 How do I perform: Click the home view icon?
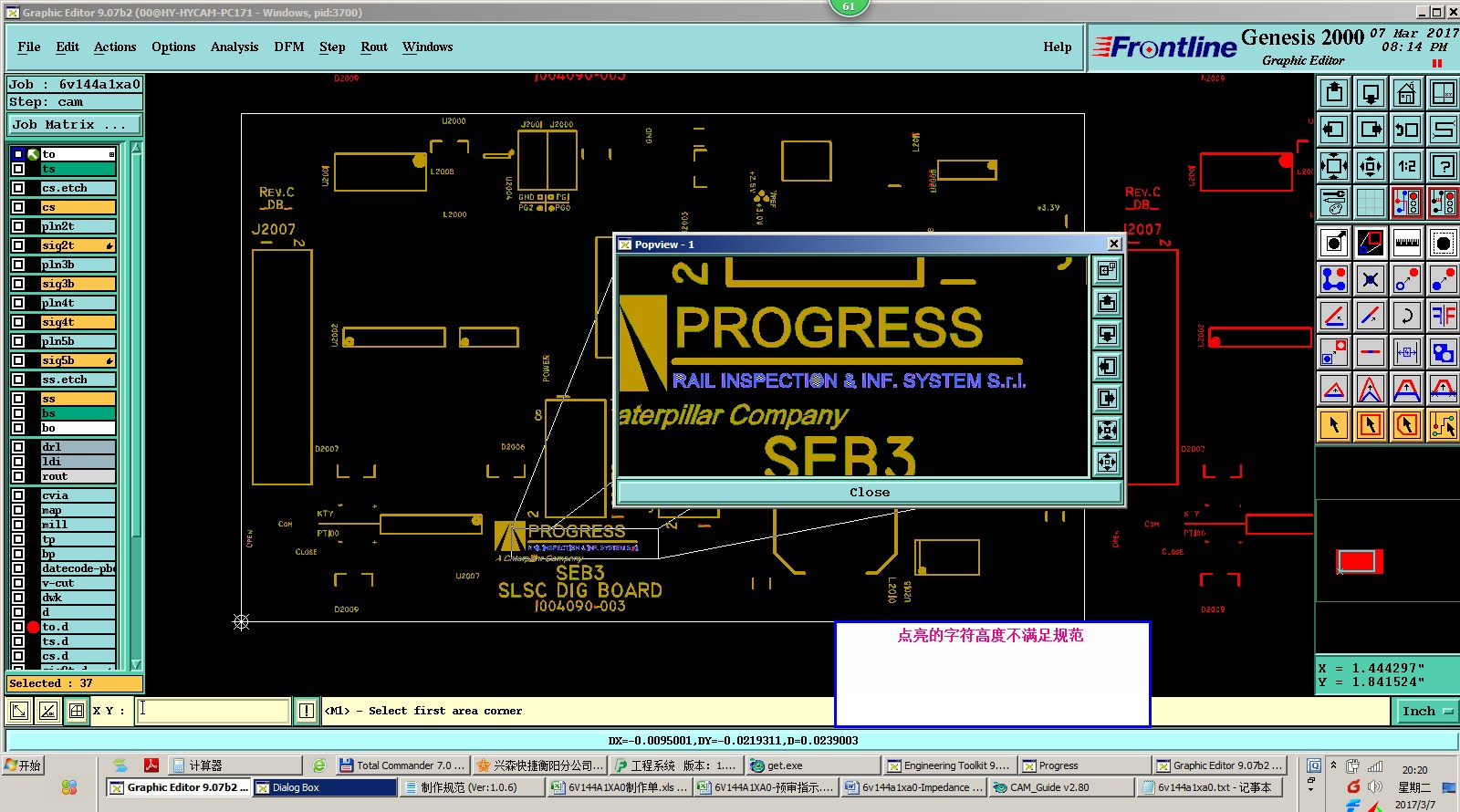[1407, 93]
